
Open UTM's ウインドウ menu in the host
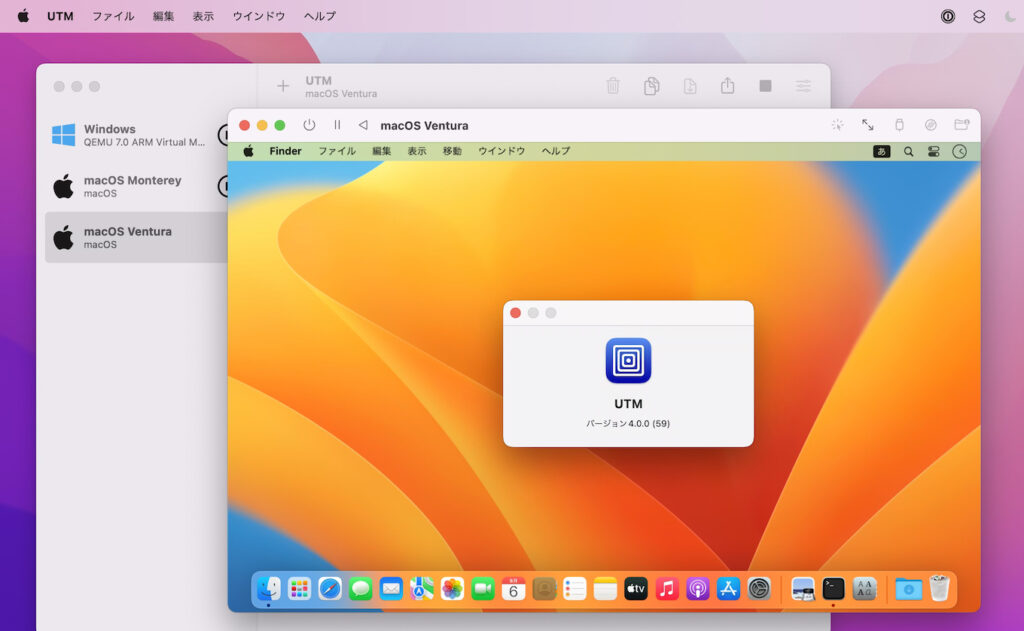[x=258, y=15]
